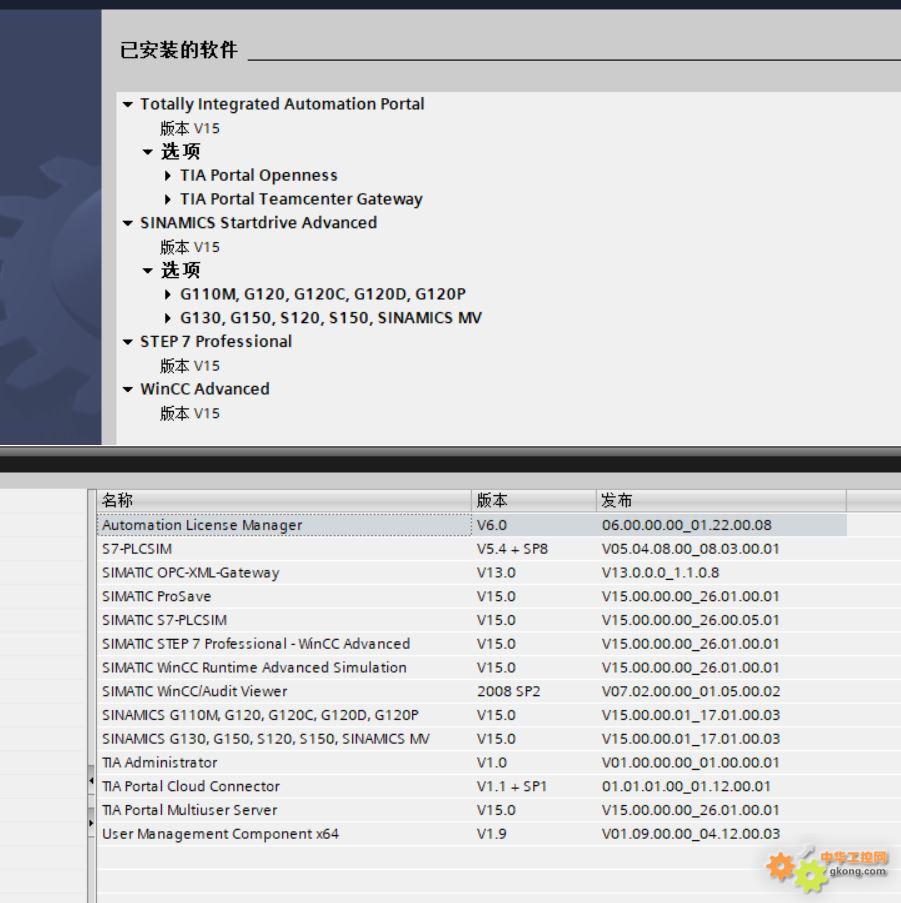Click the Totally Integrated Automation Portal label
Image resolution: width=901 pixels, height=903 pixels.
[282, 104]
